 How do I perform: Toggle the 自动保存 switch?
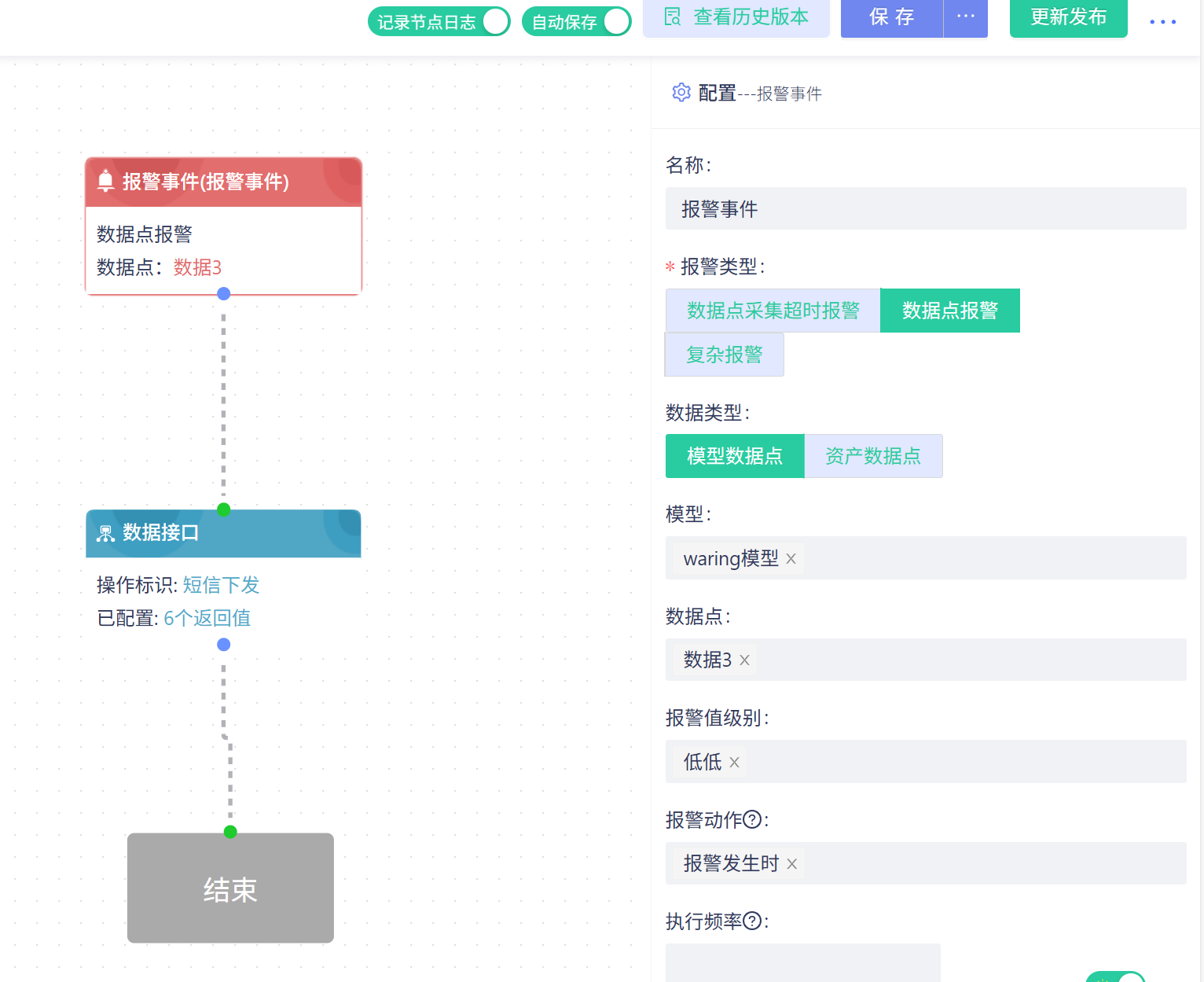coord(577,21)
